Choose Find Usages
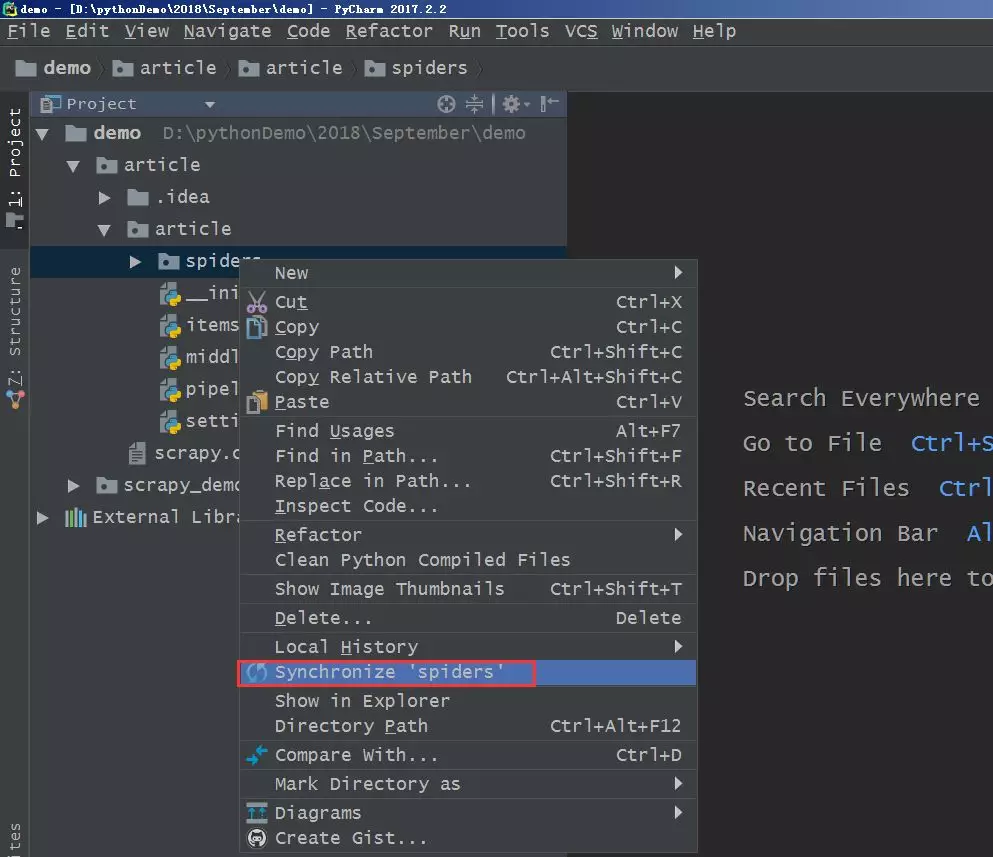 point(468,431)
